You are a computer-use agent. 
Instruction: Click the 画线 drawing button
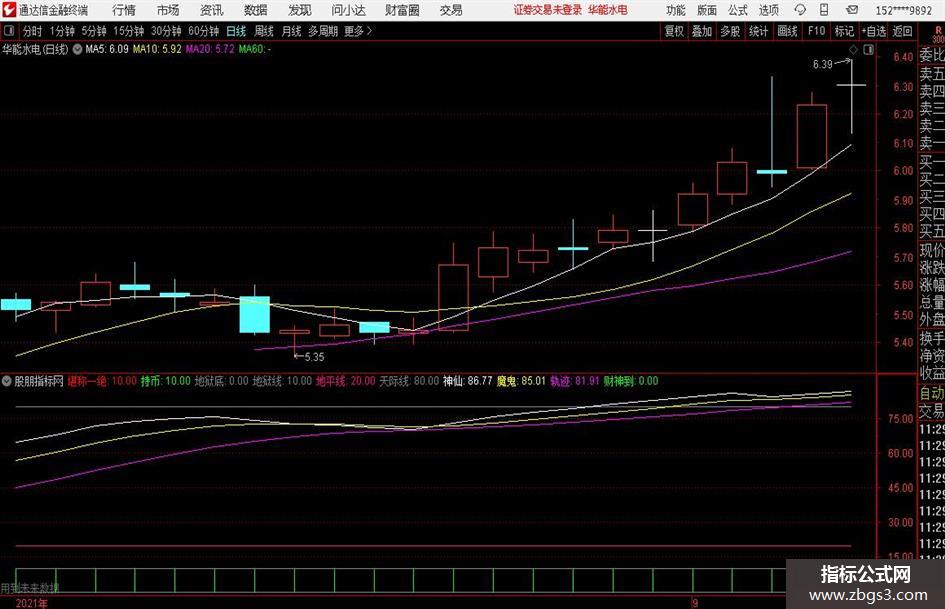point(788,31)
